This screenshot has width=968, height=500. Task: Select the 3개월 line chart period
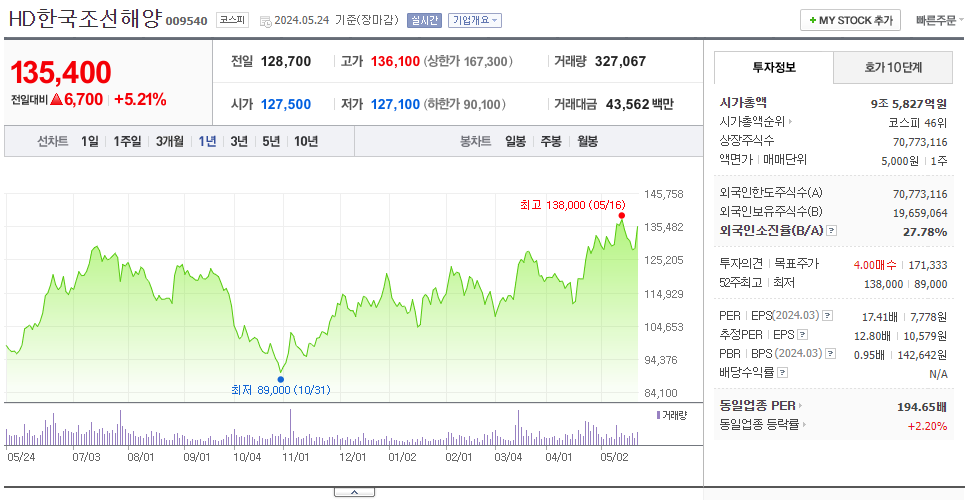(x=170, y=141)
